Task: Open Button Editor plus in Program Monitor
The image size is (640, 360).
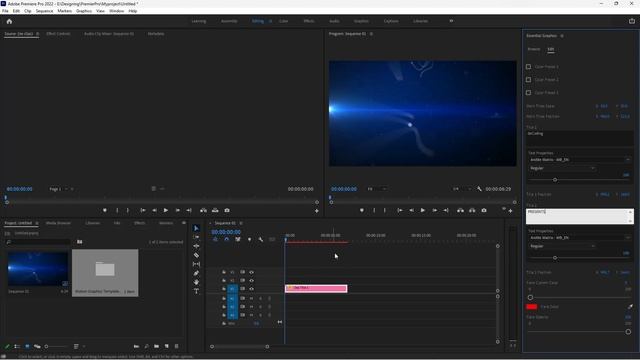Action: point(510,211)
